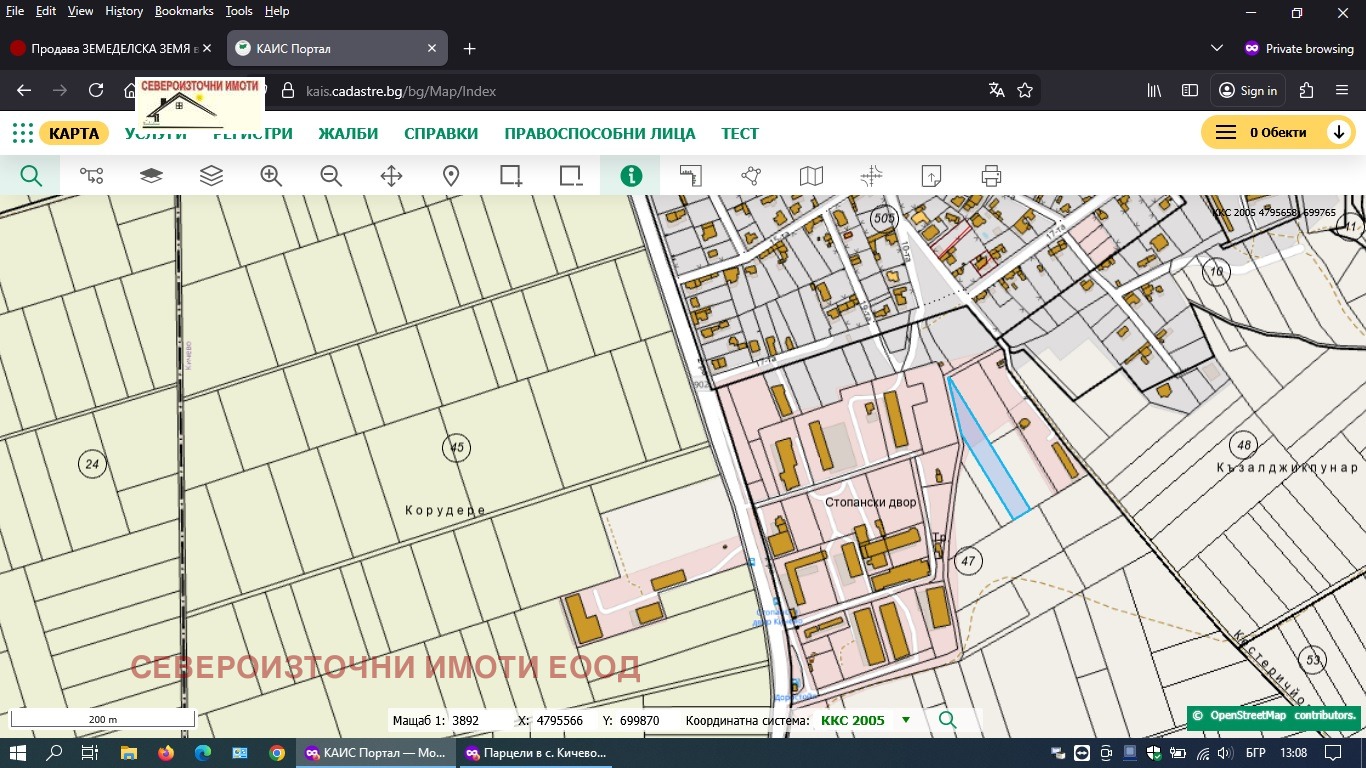Image resolution: width=1366 pixels, height=768 pixels.
Task: Activate the add-to-selection rectangle tool
Action: click(x=511, y=176)
